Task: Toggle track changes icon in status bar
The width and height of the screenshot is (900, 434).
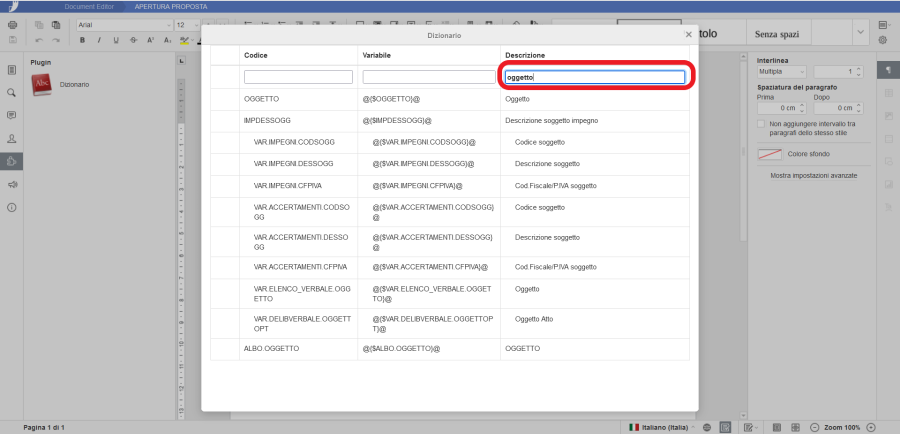Action: [x=747, y=427]
